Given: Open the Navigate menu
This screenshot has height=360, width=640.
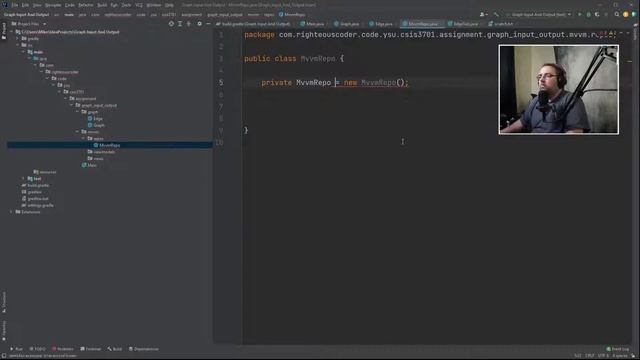Looking at the screenshot, I should [x=53, y=5].
